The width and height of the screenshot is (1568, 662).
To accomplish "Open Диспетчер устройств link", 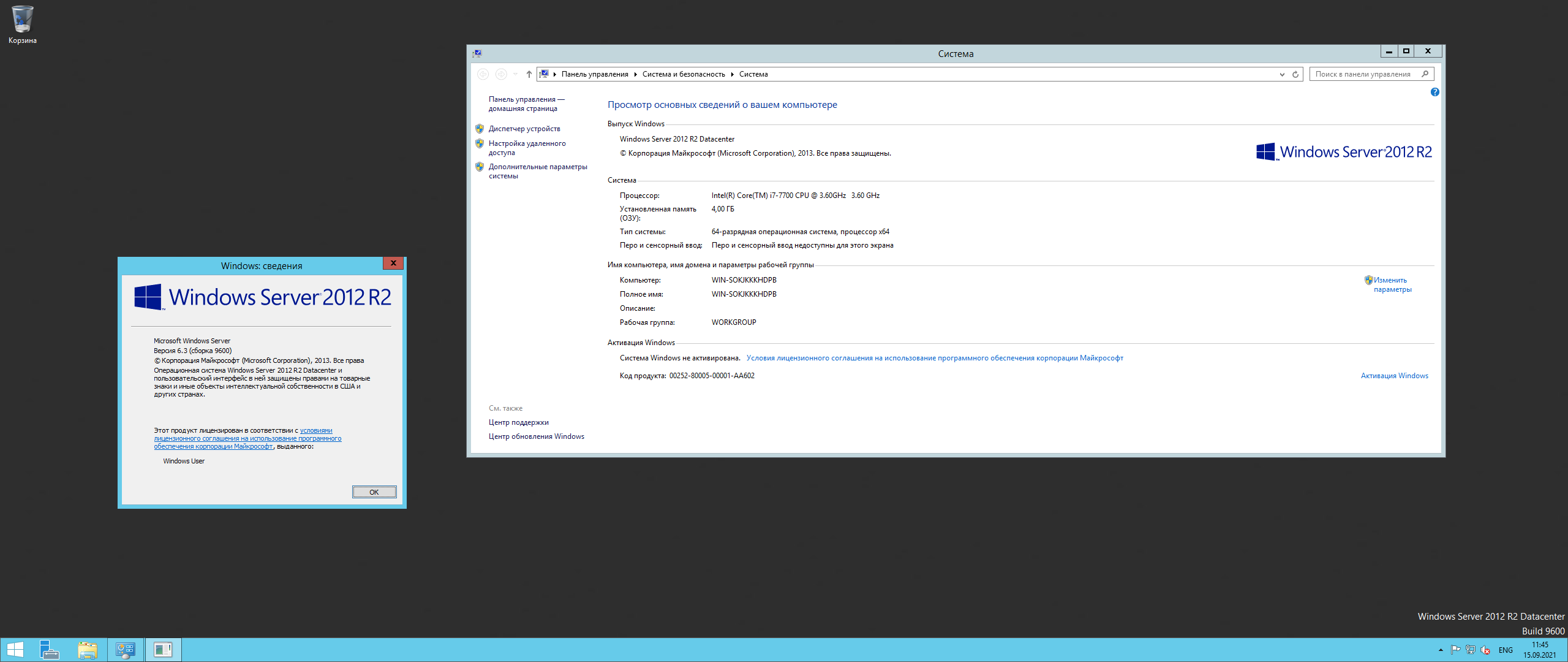I will click(524, 129).
